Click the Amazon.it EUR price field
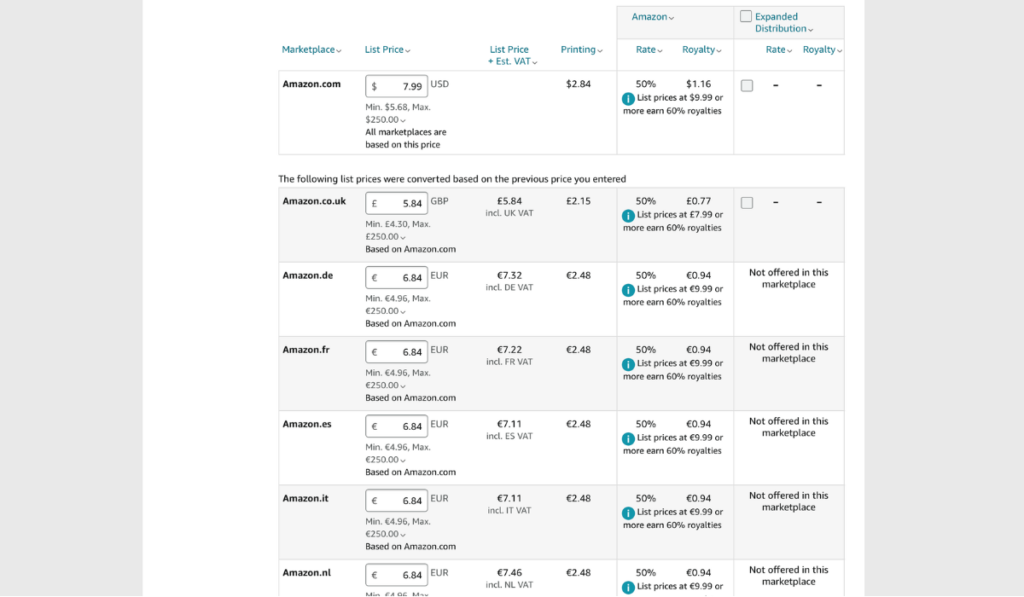Image resolution: width=1024 pixels, height=597 pixels. point(396,501)
